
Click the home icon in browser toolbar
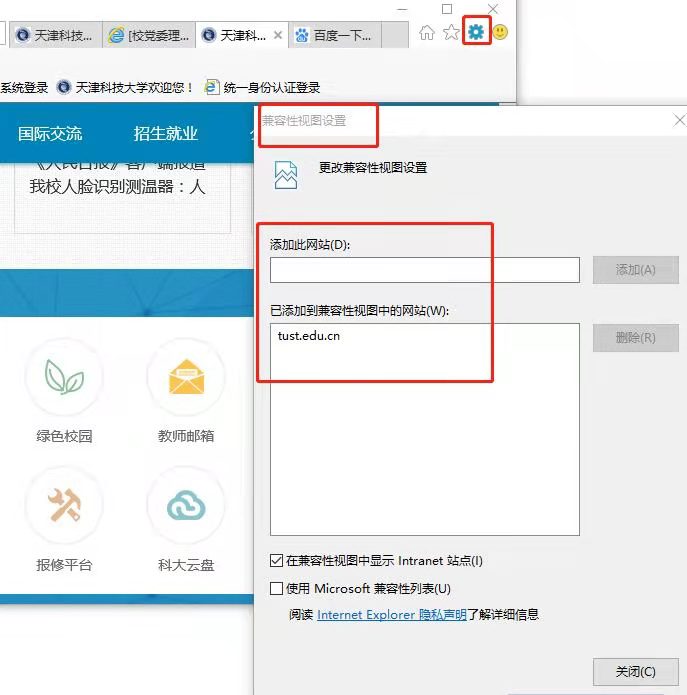[x=427, y=33]
